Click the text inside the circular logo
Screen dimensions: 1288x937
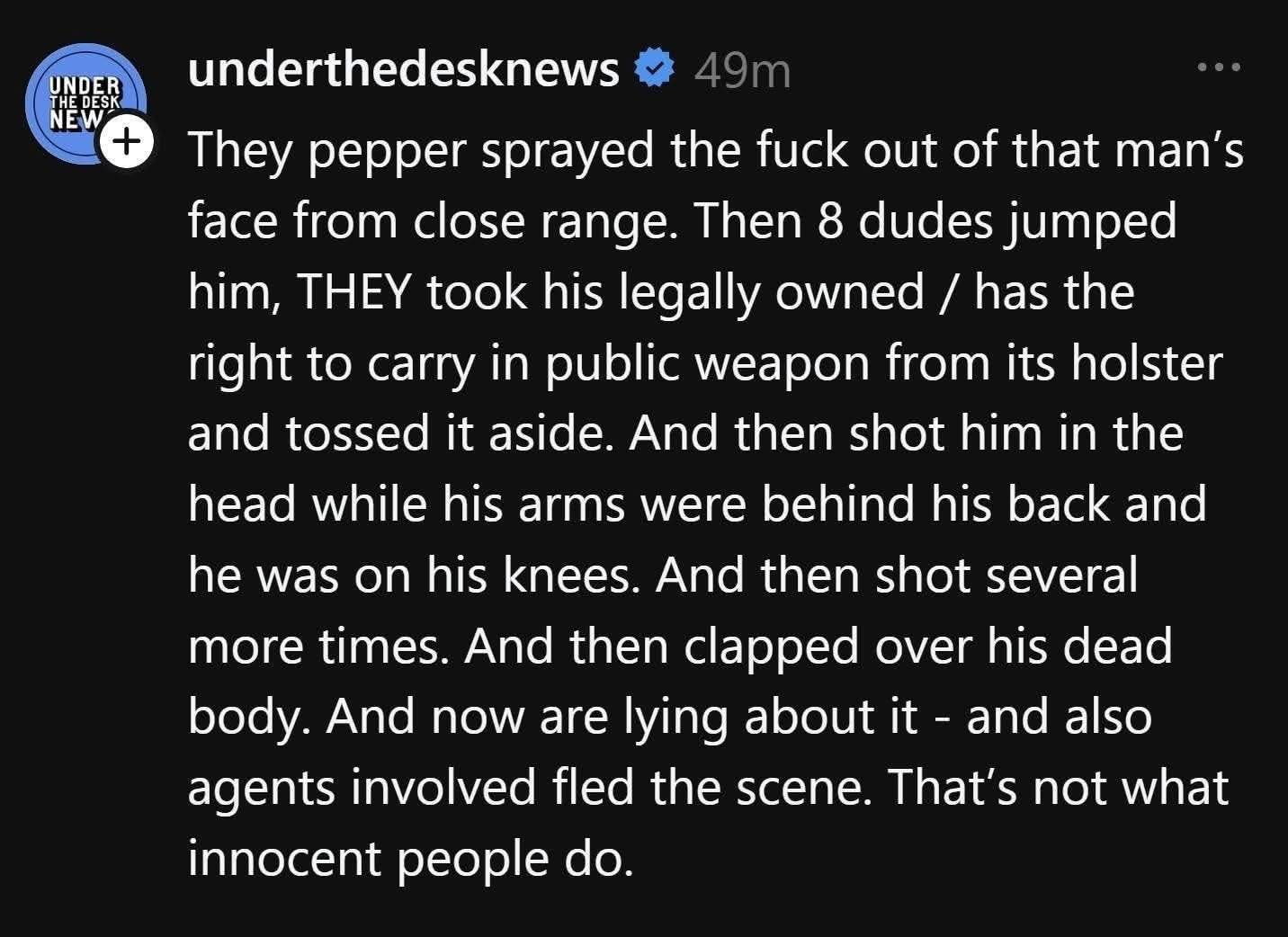(x=85, y=98)
